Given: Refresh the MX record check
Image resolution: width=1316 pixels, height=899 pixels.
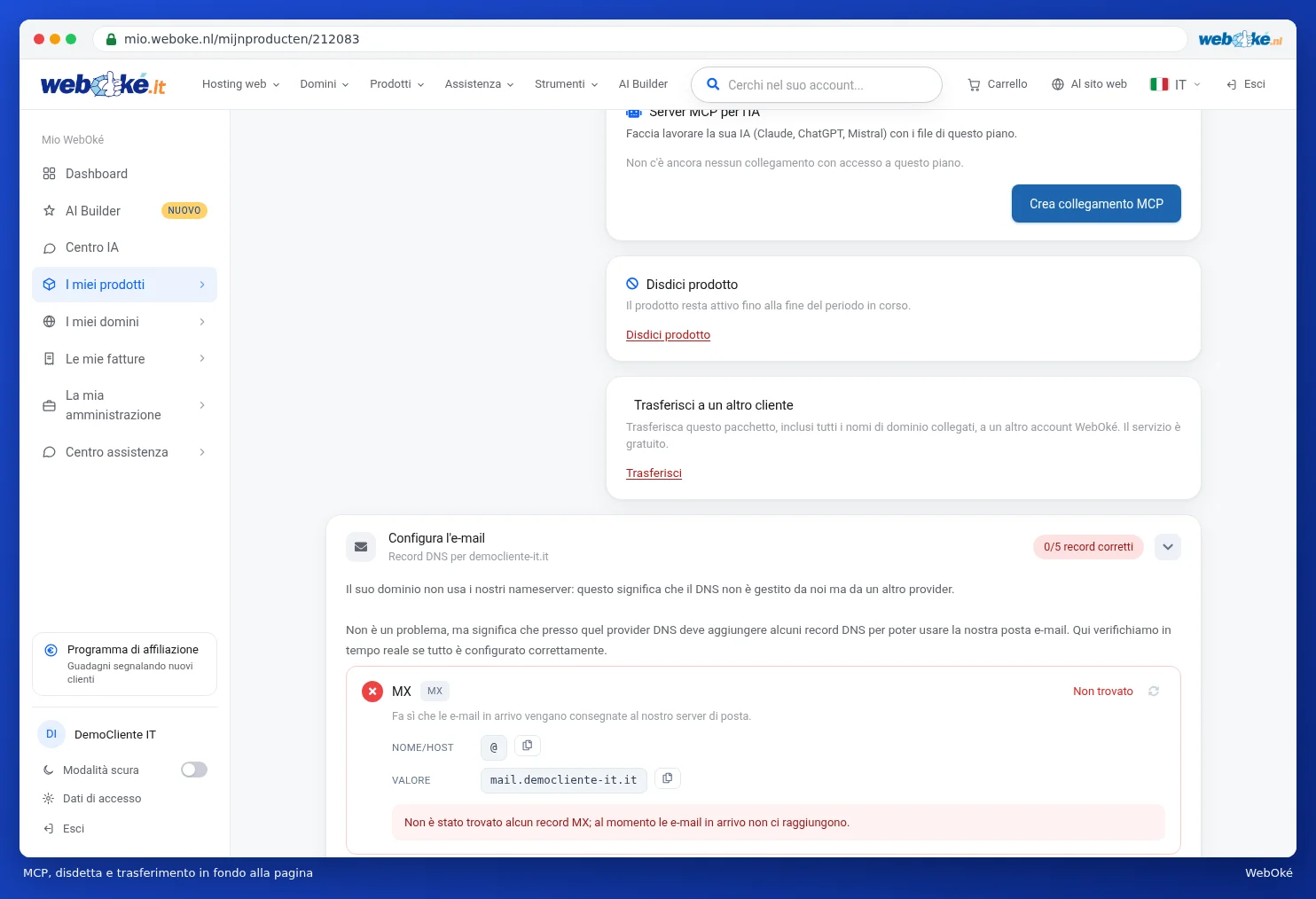Looking at the screenshot, I should click(1154, 691).
